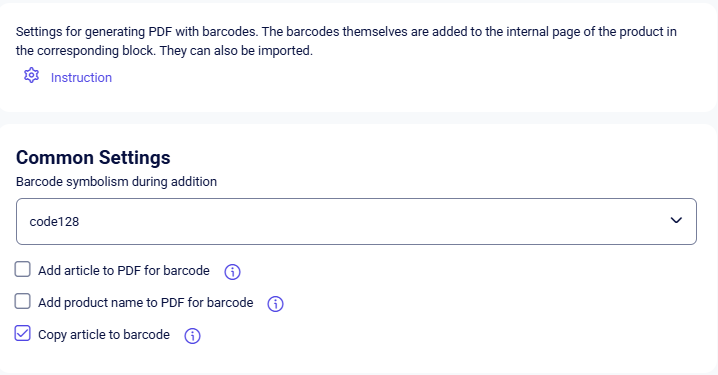Click the empty box above Add product name
This screenshot has height=375, width=718.
click(x=22, y=269)
